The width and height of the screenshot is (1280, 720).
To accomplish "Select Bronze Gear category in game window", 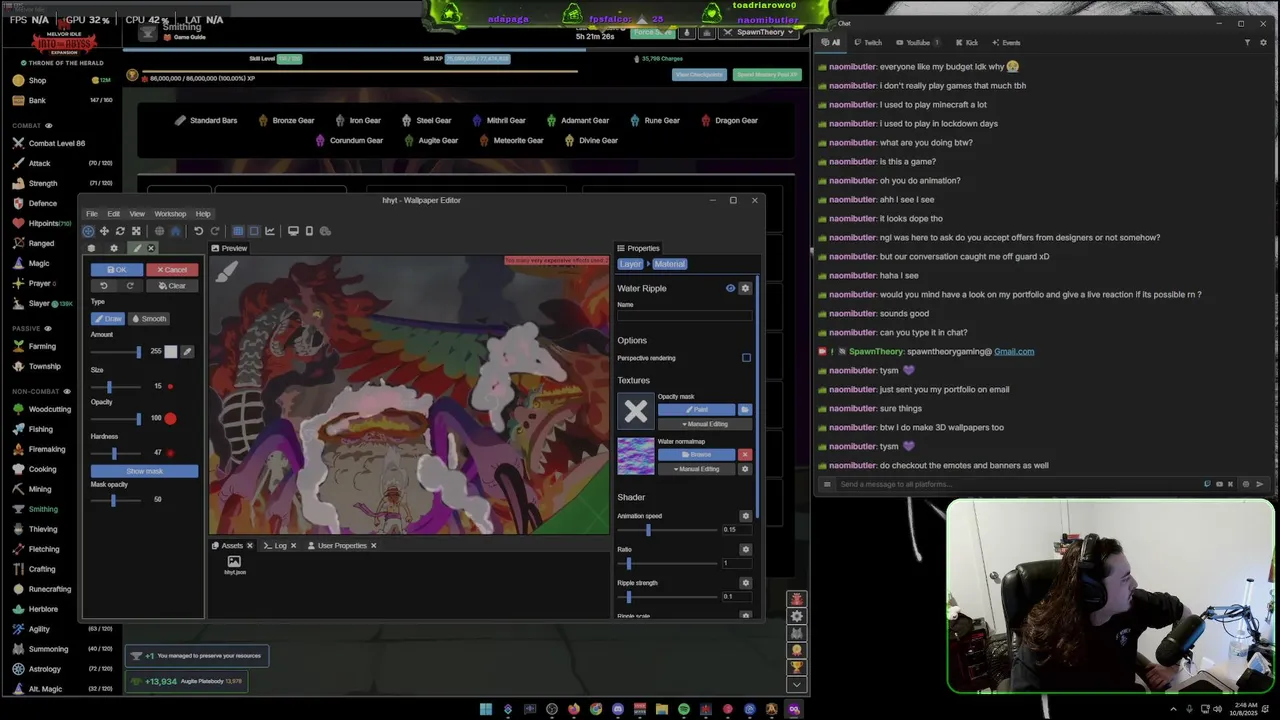I will [286, 120].
